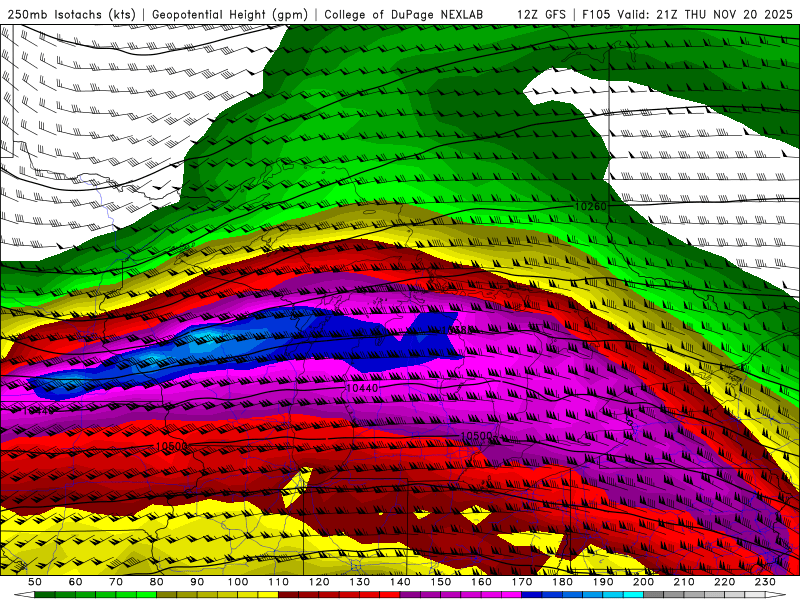Click the 150 value on the color scale
800x600 pixels.
[441, 582]
